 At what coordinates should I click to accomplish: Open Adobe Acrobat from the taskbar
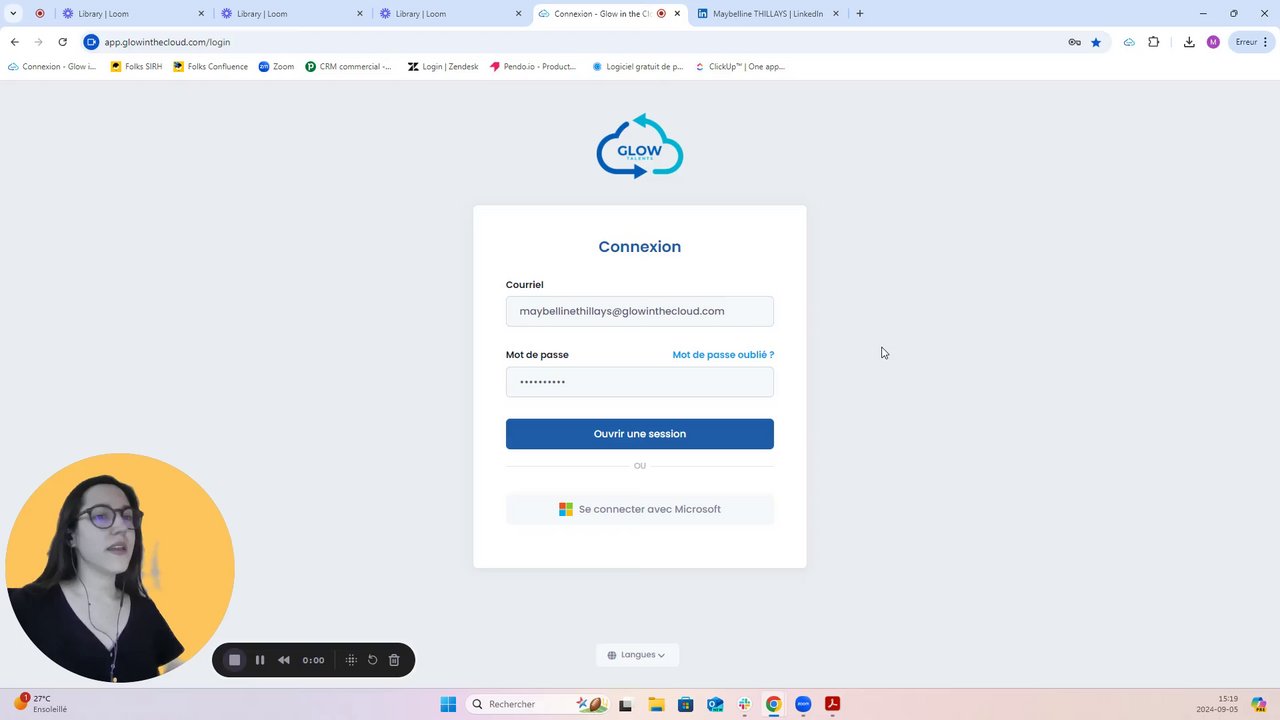(832, 704)
